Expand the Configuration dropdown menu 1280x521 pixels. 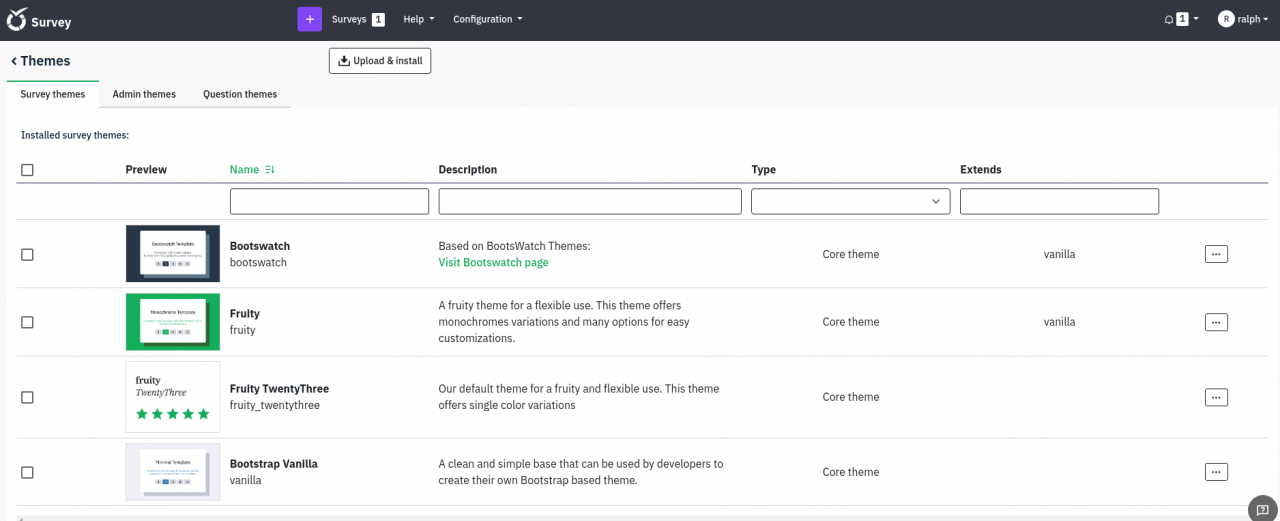[x=487, y=19]
